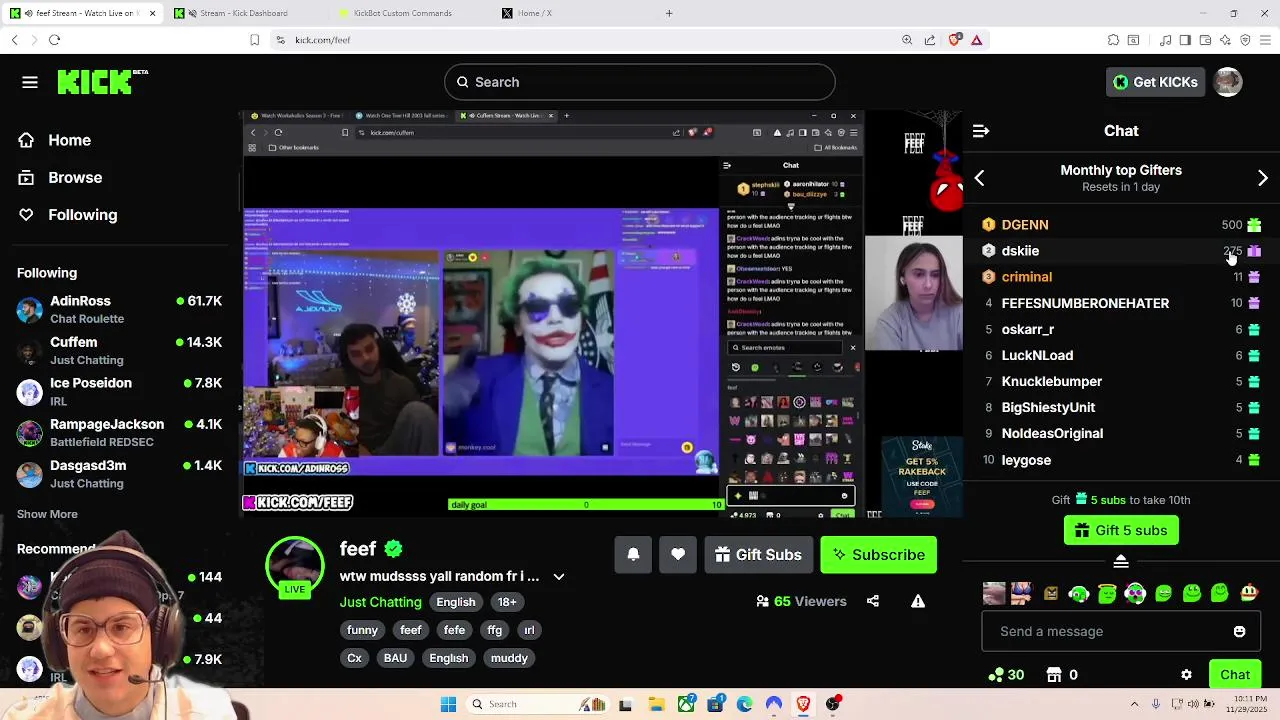Open Brave Leo AI sparkle icon
Viewport: 1280px width, 720px height.
pyautogui.click(x=1225, y=40)
